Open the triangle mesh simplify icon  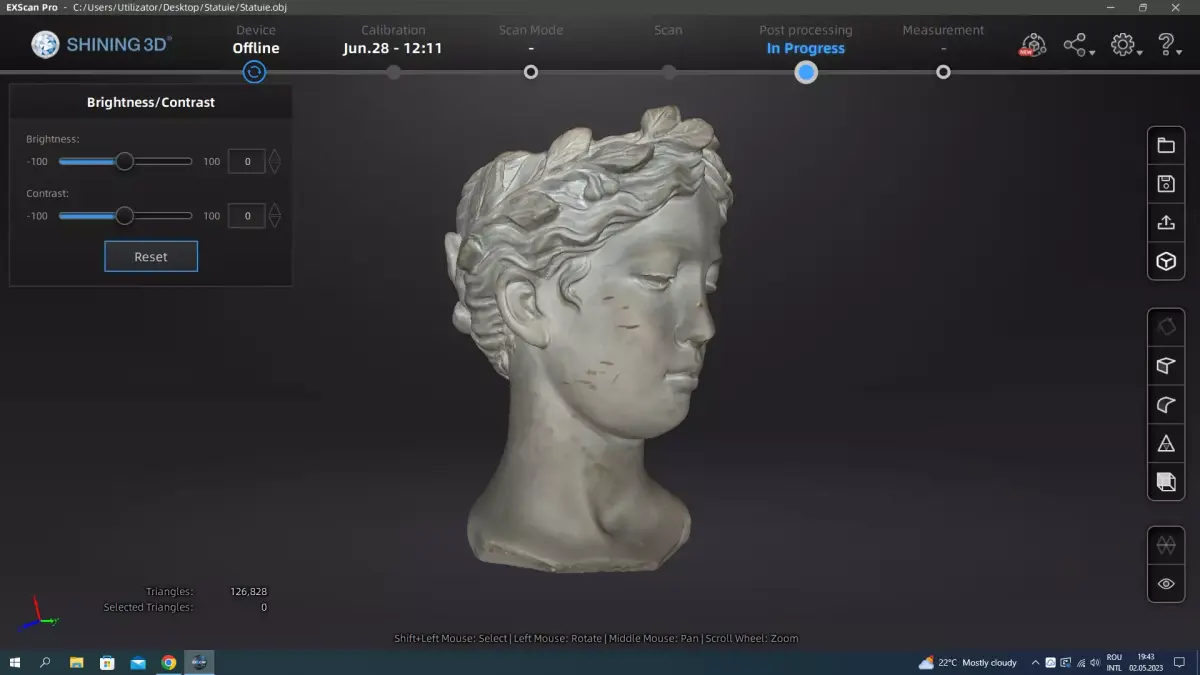(1166, 443)
